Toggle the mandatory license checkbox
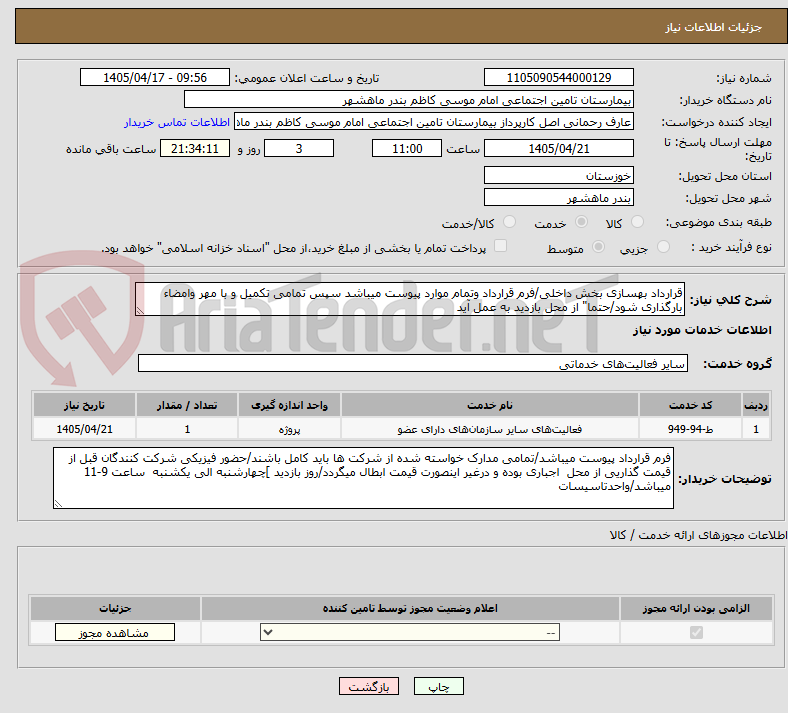The width and height of the screenshot is (788, 713). tap(697, 633)
